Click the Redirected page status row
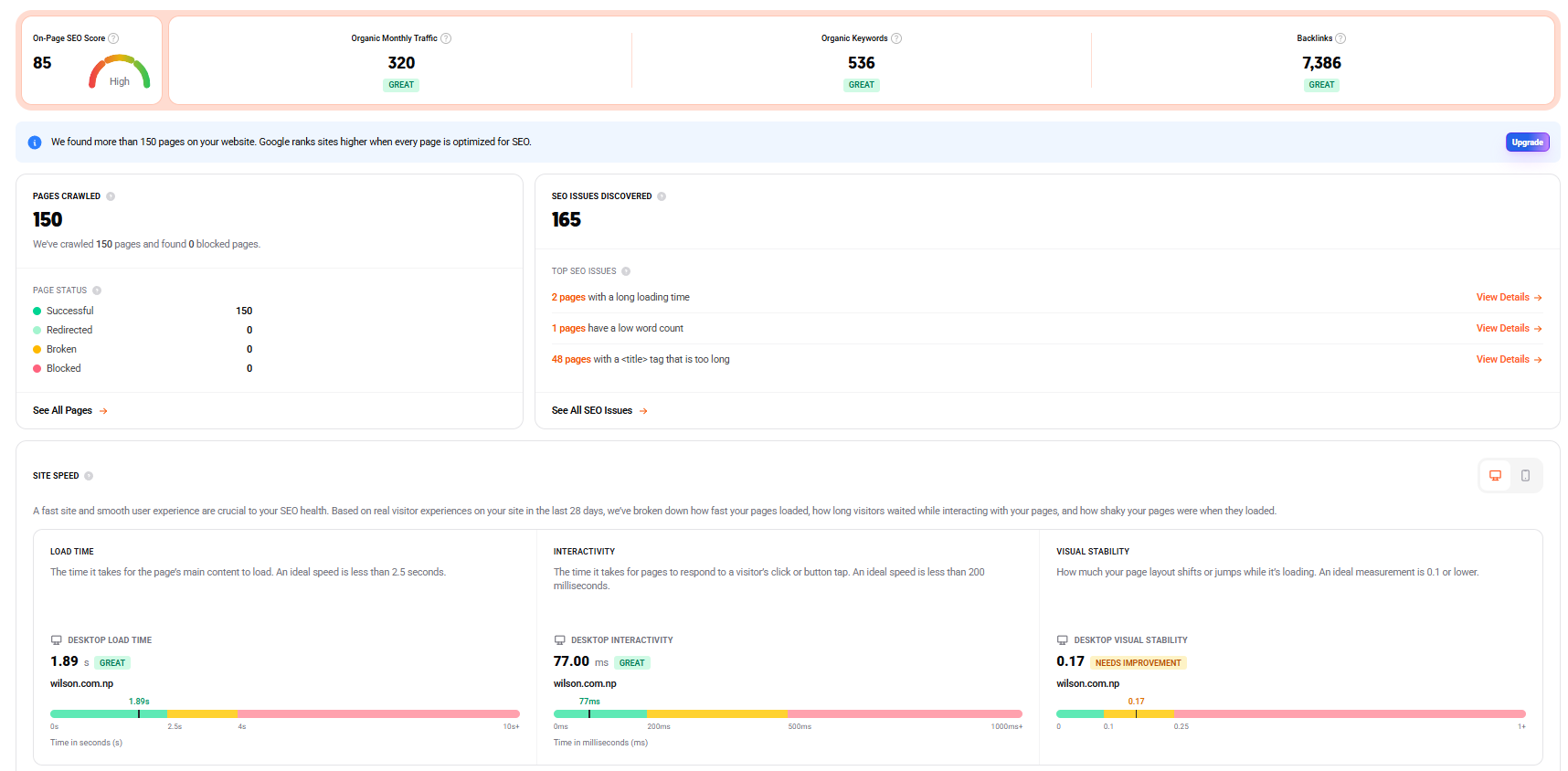Image resolution: width=1568 pixels, height=771 pixels. [143, 331]
